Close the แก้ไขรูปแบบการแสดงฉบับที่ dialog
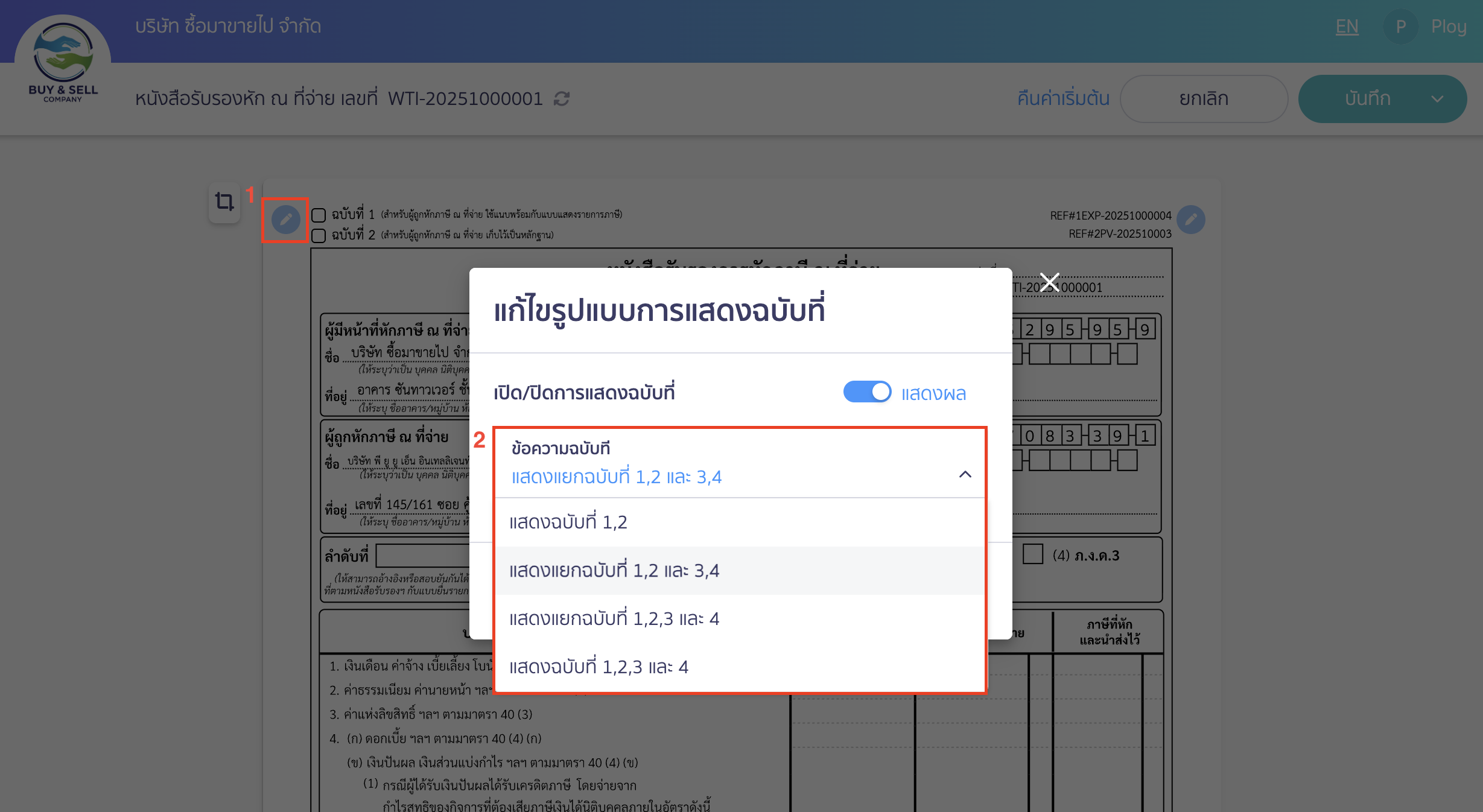This screenshot has width=1483, height=812. 1050,281
